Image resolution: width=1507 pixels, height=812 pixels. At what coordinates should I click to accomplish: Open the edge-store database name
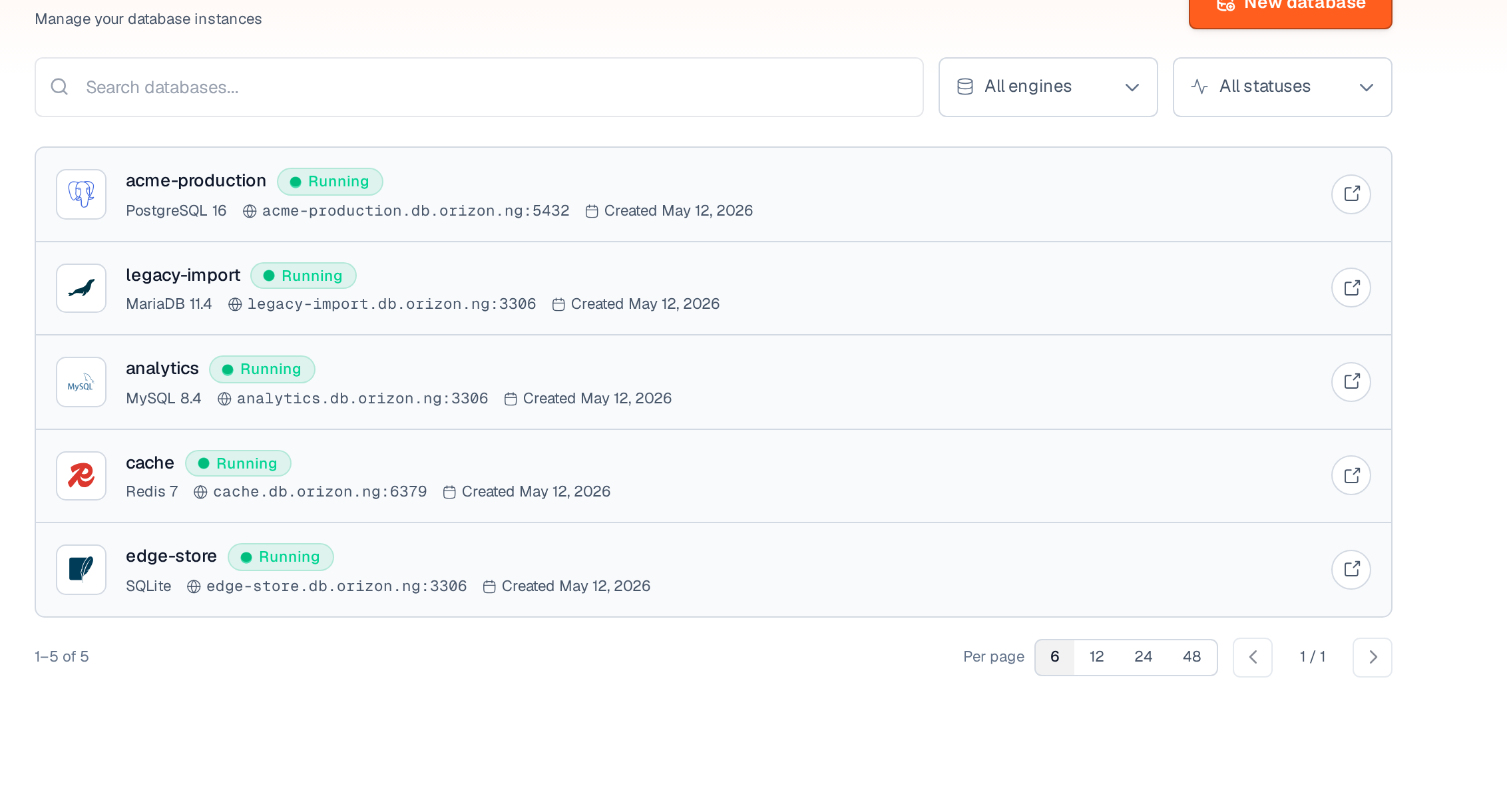click(171, 556)
